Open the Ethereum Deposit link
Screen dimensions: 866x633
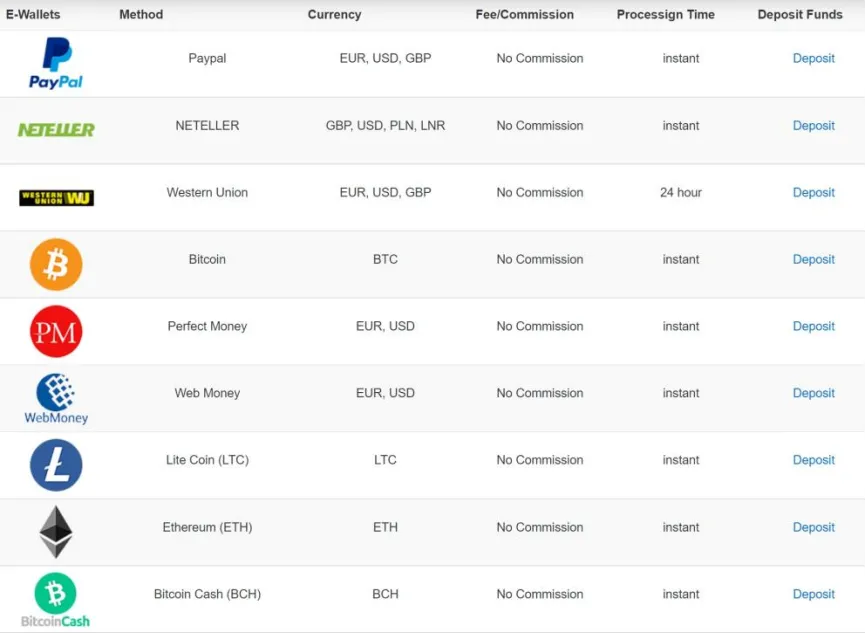point(814,528)
